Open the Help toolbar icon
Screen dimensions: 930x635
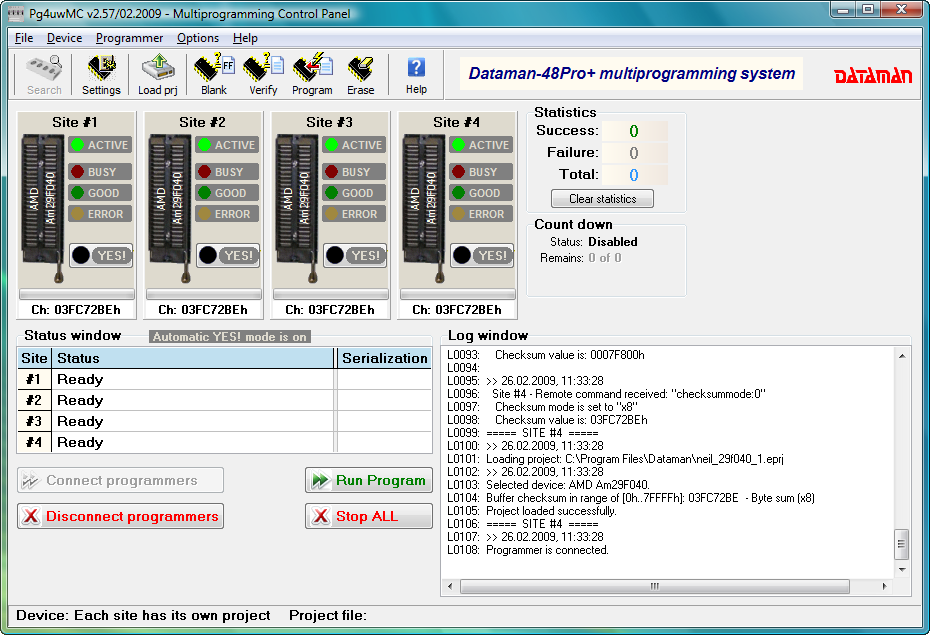click(416, 75)
